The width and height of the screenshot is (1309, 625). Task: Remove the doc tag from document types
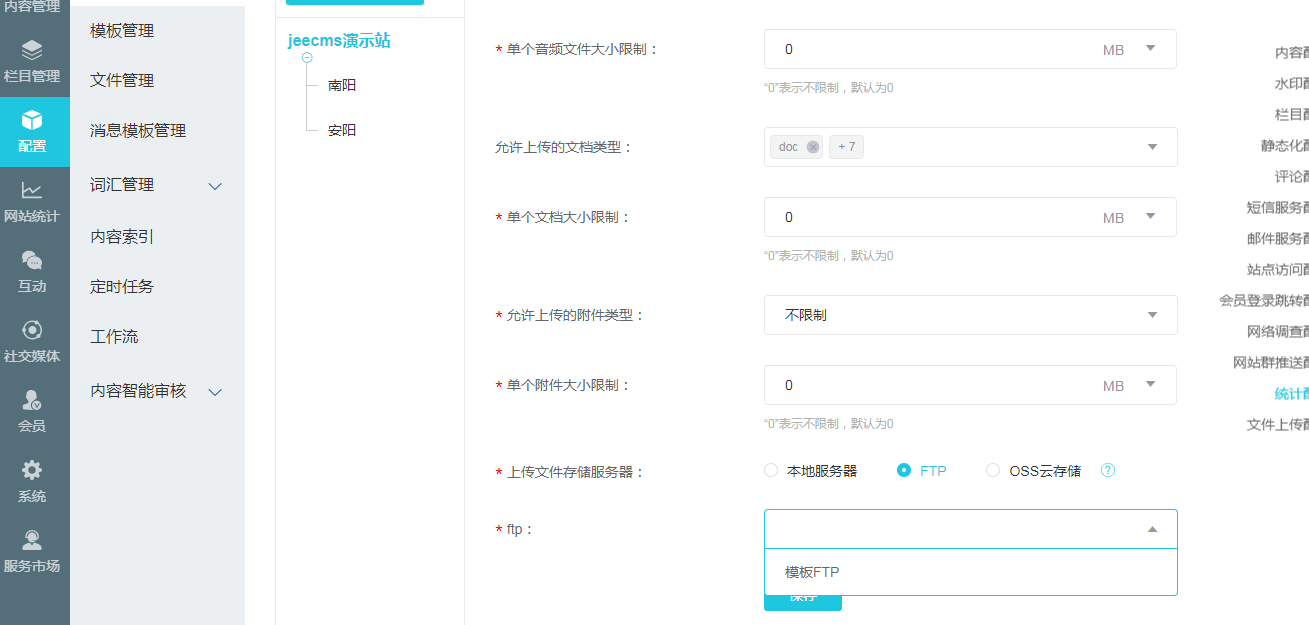pyautogui.click(x=813, y=147)
